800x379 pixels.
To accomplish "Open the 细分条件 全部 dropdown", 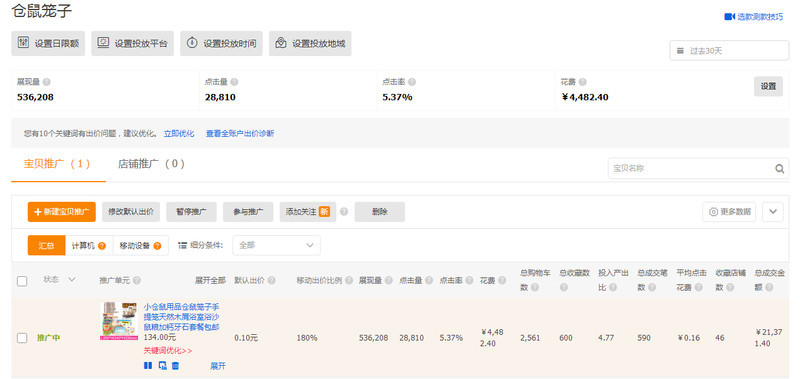I will coord(277,245).
